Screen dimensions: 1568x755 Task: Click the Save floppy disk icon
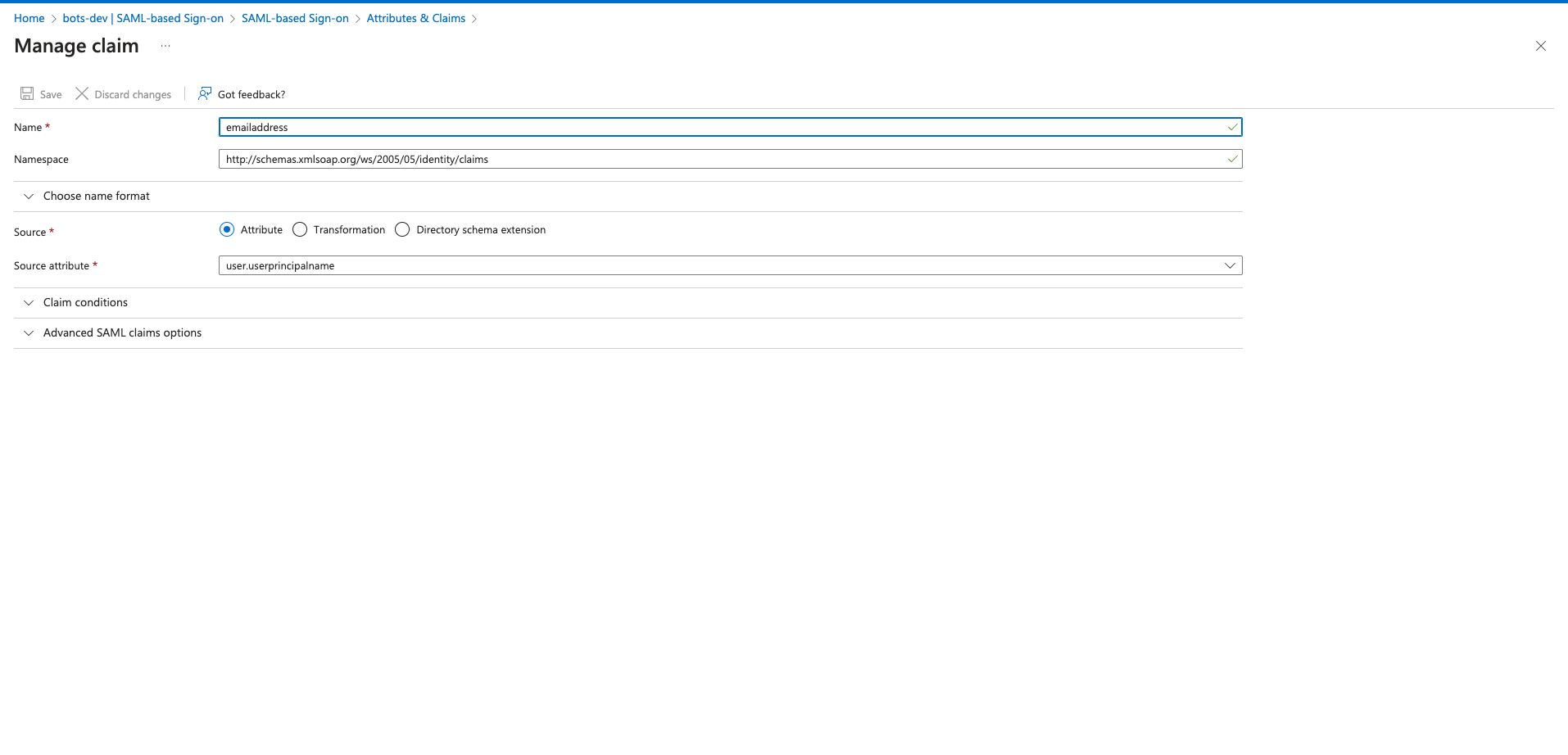point(27,94)
